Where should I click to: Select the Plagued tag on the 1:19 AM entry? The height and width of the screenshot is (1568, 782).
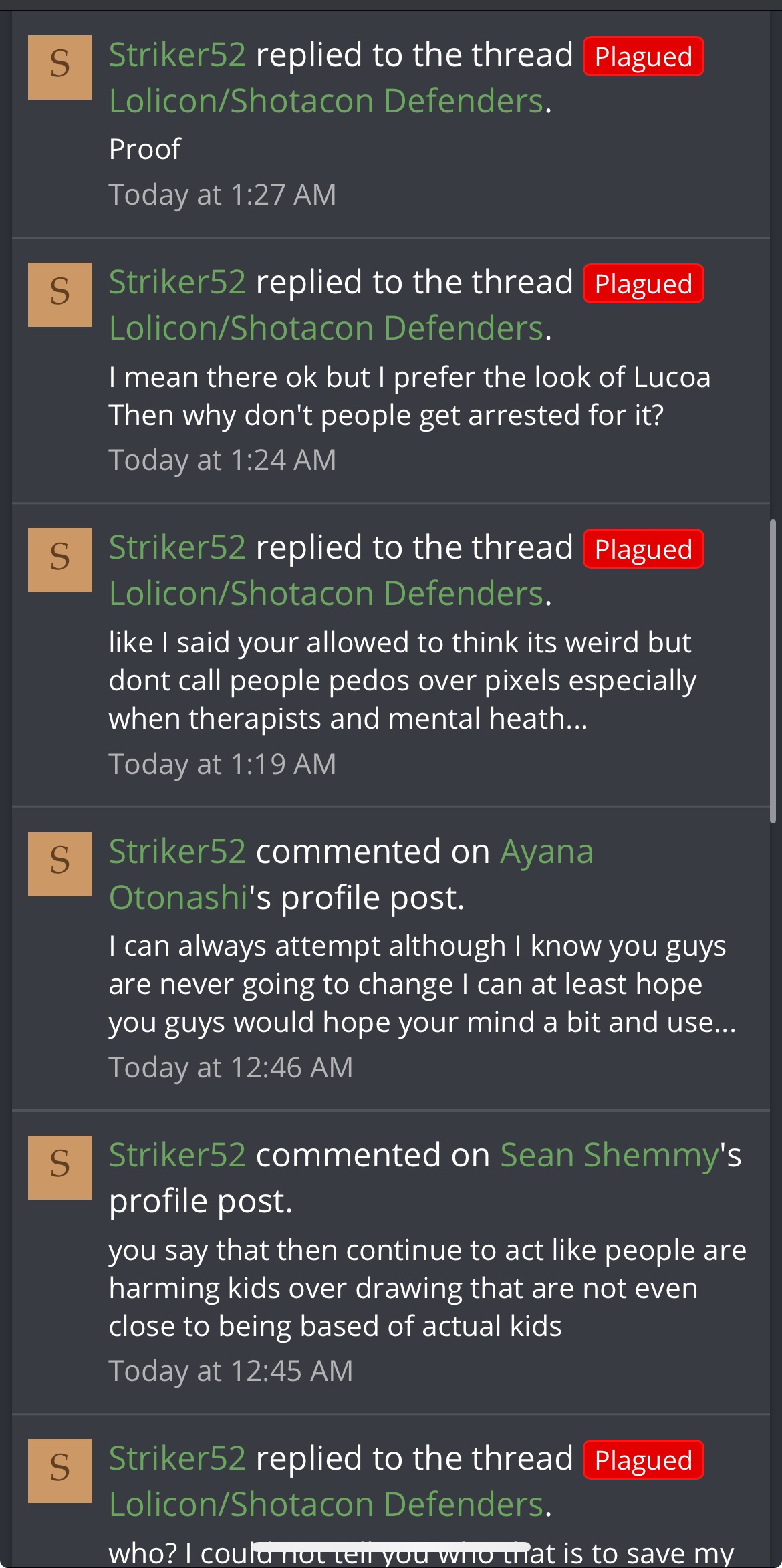(x=643, y=549)
